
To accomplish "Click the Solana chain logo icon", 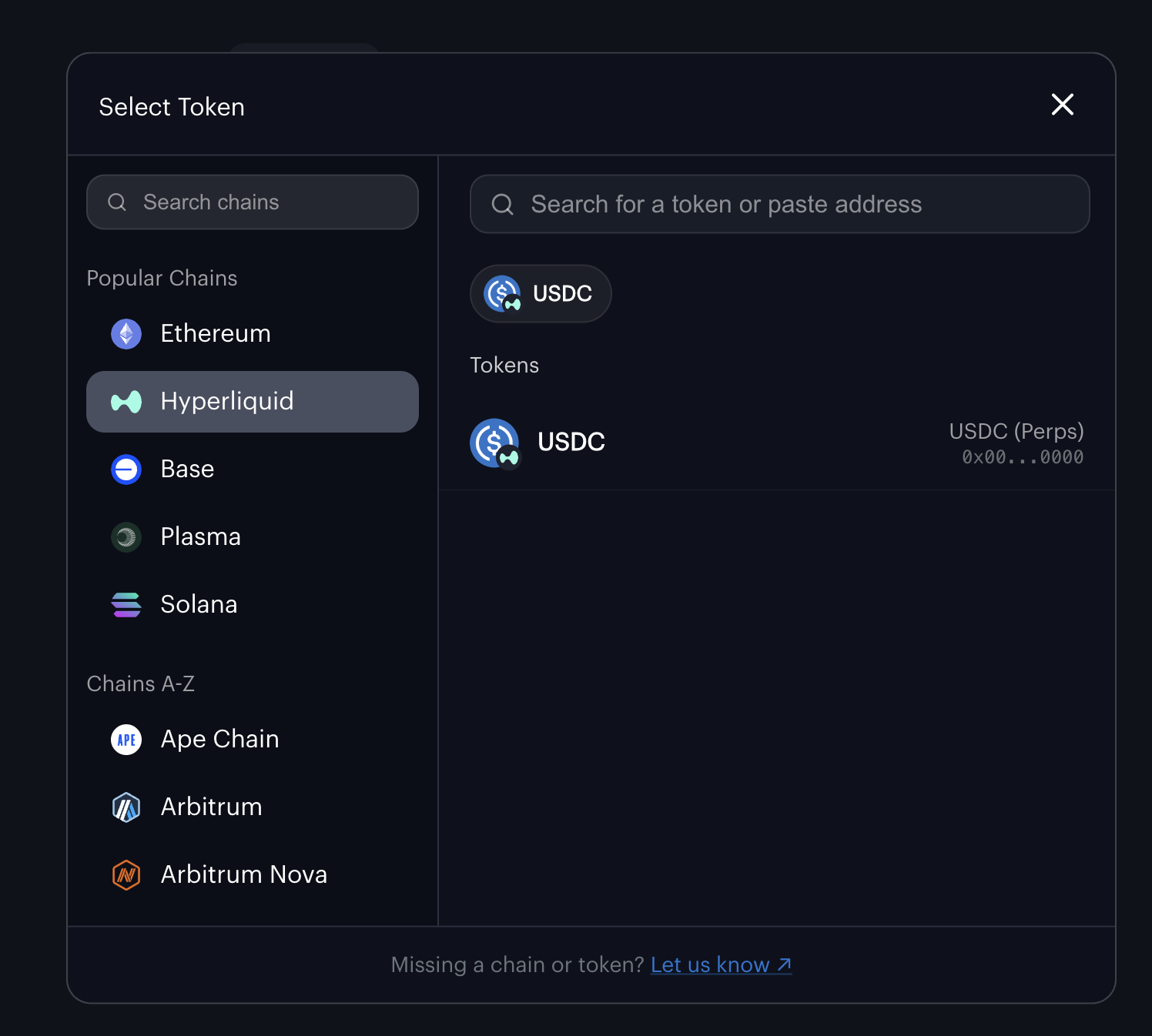I will [x=126, y=605].
